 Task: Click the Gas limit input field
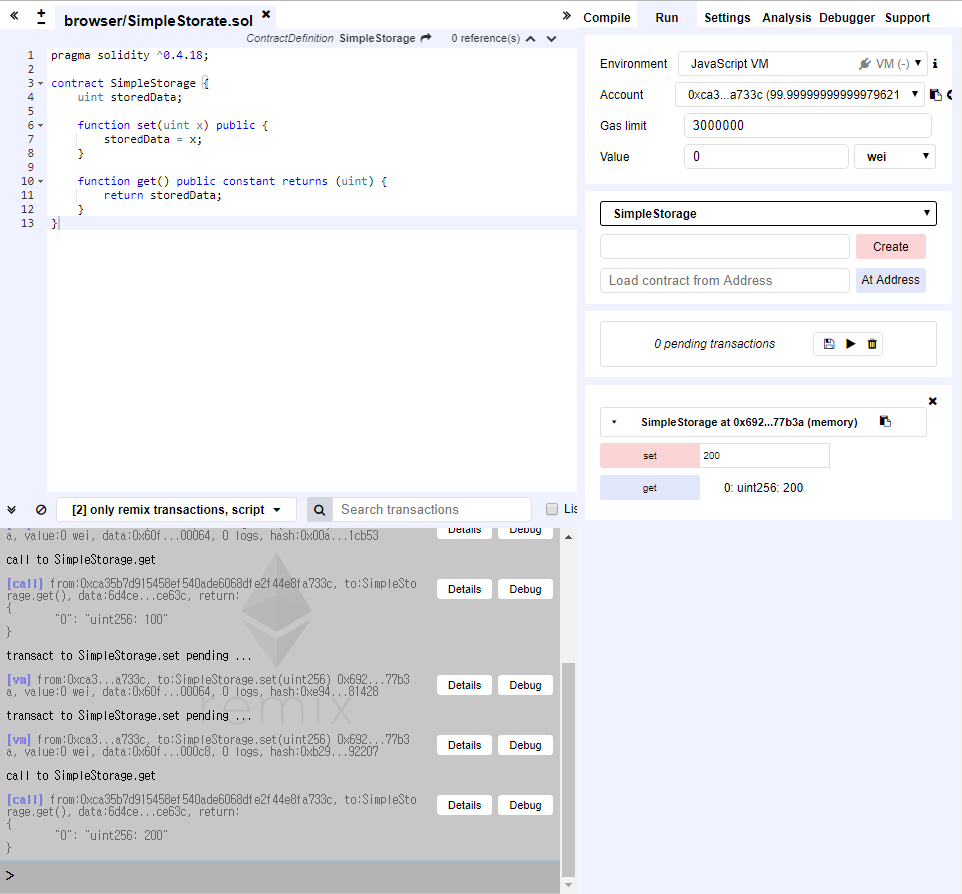(807, 125)
